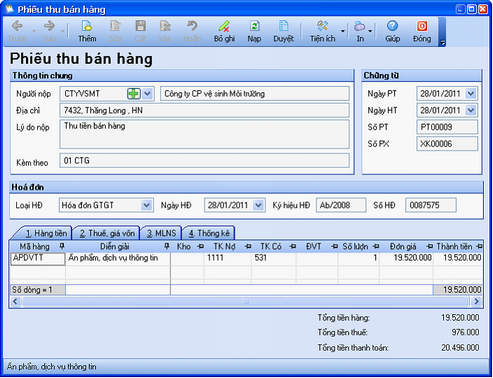Switch to the 1. Hàng tiền tab

[44, 233]
